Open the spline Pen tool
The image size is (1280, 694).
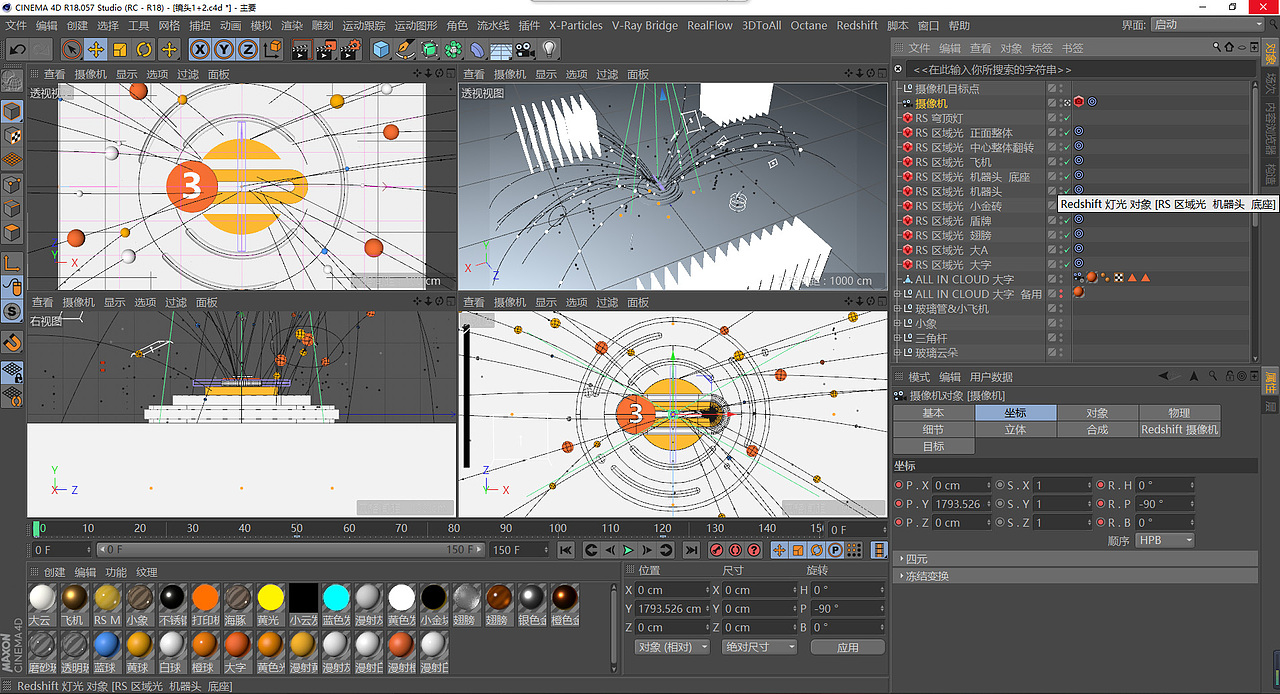click(x=405, y=49)
